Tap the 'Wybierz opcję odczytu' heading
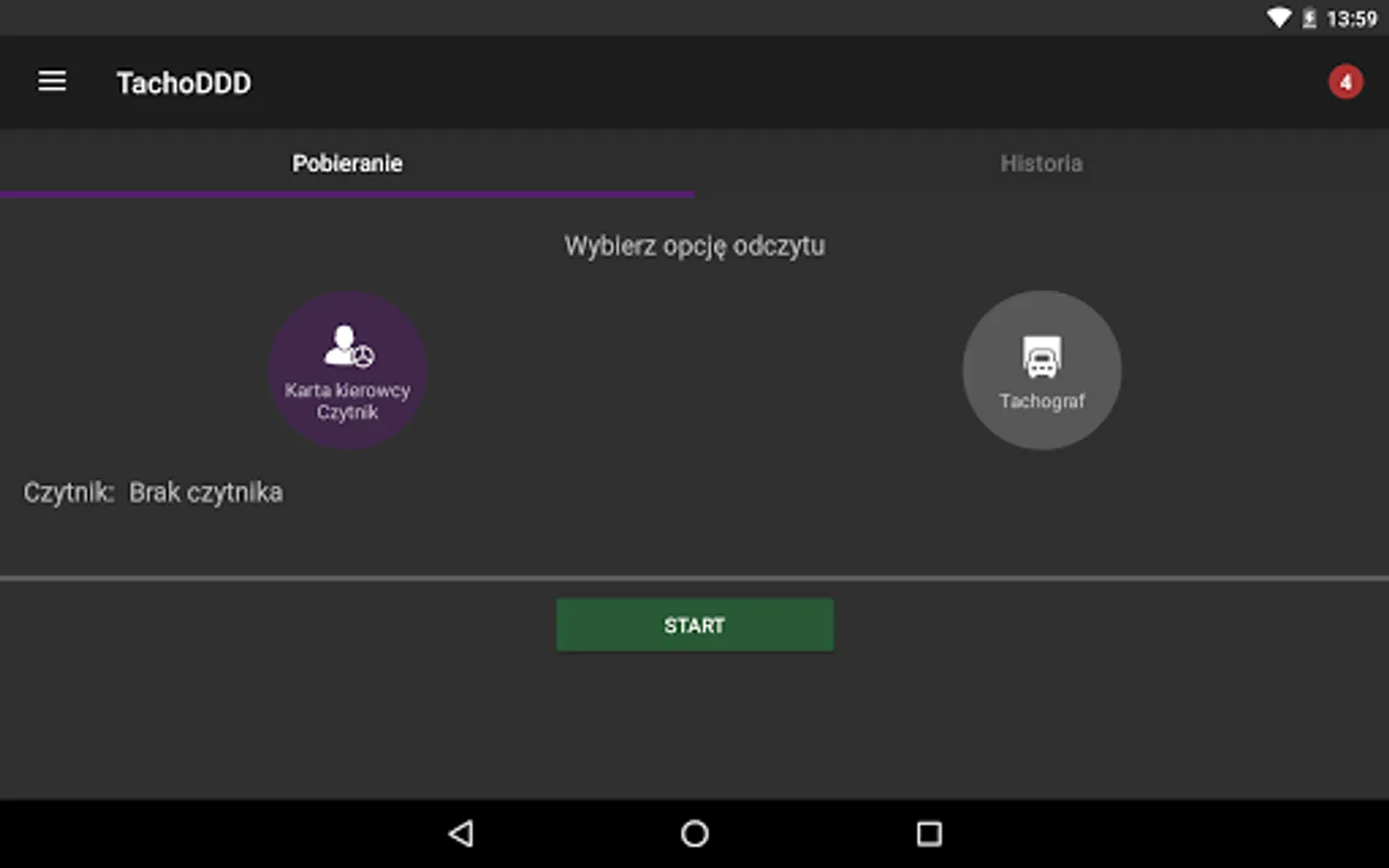This screenshot has width=1389, height=868. click(x=694, y=247)
